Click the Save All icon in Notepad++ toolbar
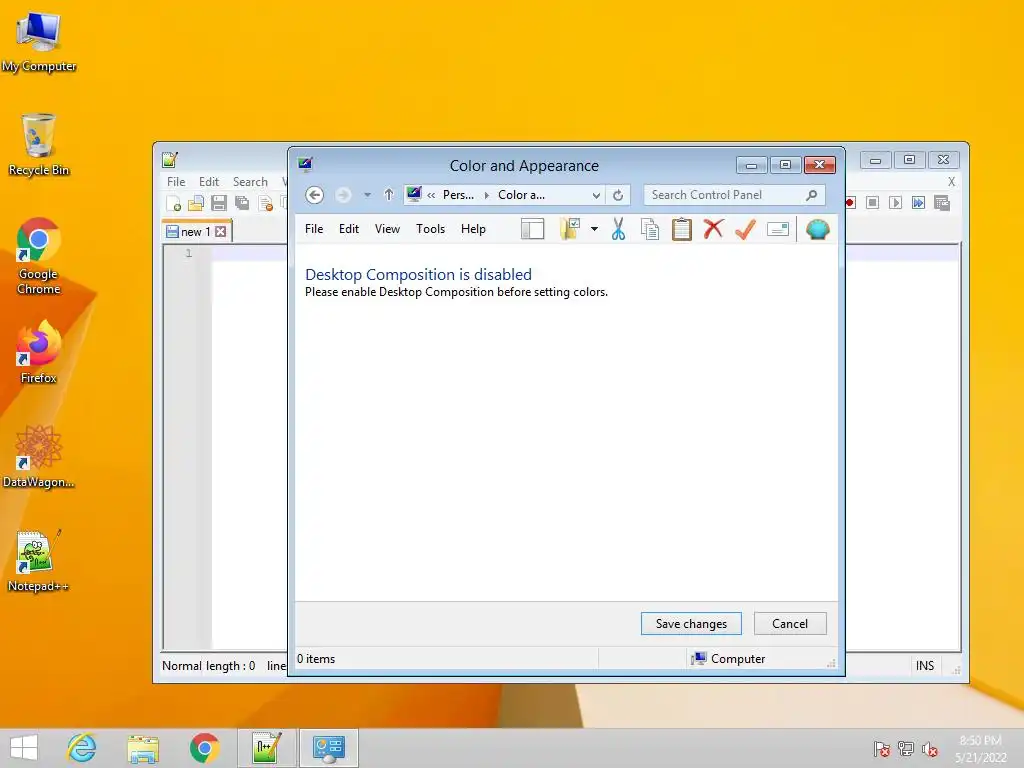This screenshot has width=1024, height=768. pyautogui.click(x=242, y=203)
